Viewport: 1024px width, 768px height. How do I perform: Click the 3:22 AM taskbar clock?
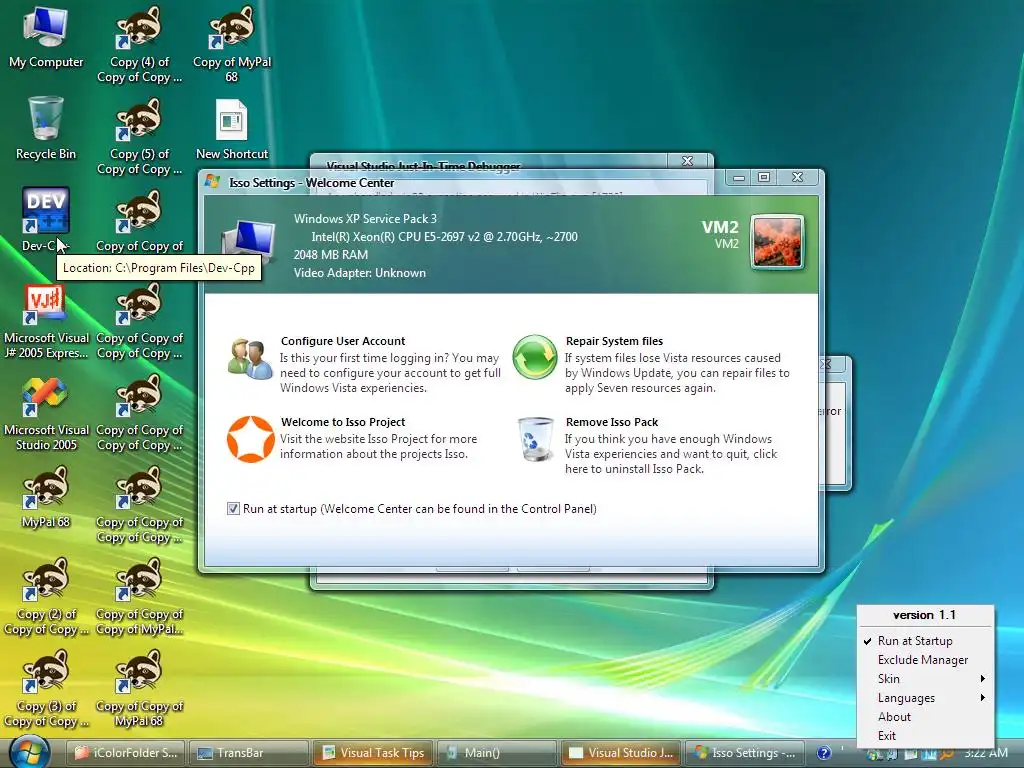click(x=985, y=753)
